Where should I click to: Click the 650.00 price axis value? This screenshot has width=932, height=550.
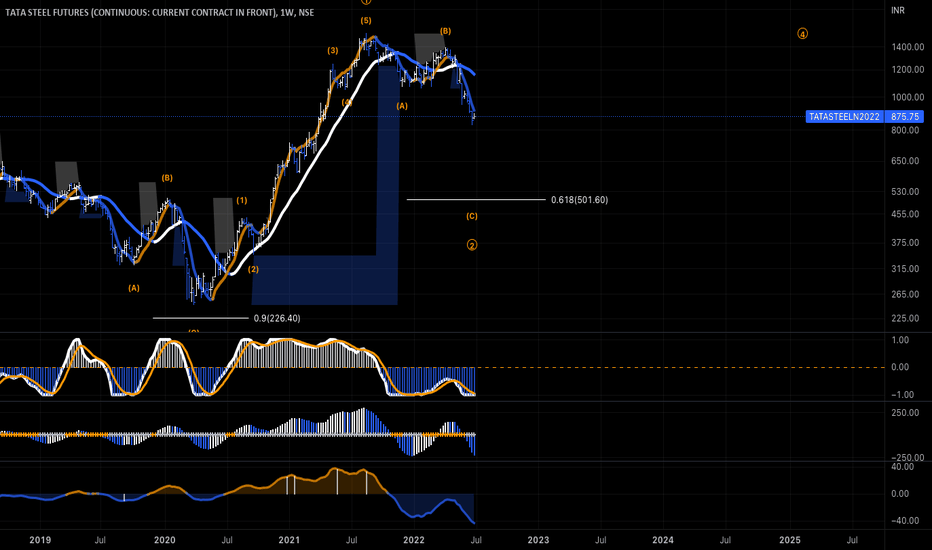point(905,161)
